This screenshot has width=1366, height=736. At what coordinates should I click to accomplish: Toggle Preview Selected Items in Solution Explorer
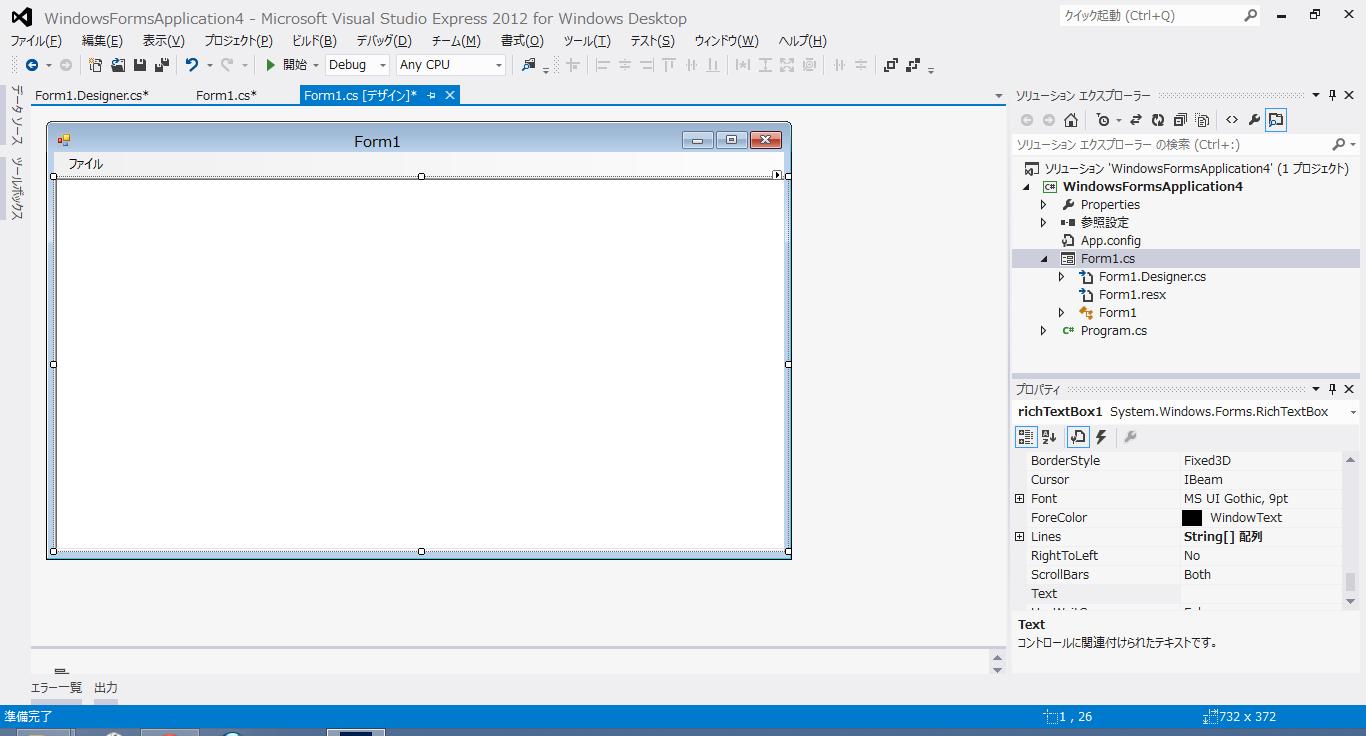(x=1276, y=120)
